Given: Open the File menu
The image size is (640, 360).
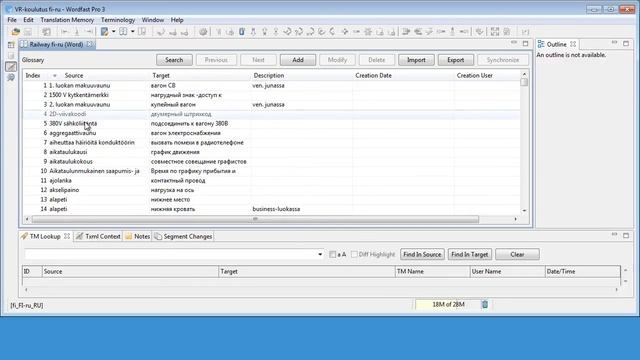Looking at the screenshot, I should pos(12,20).
